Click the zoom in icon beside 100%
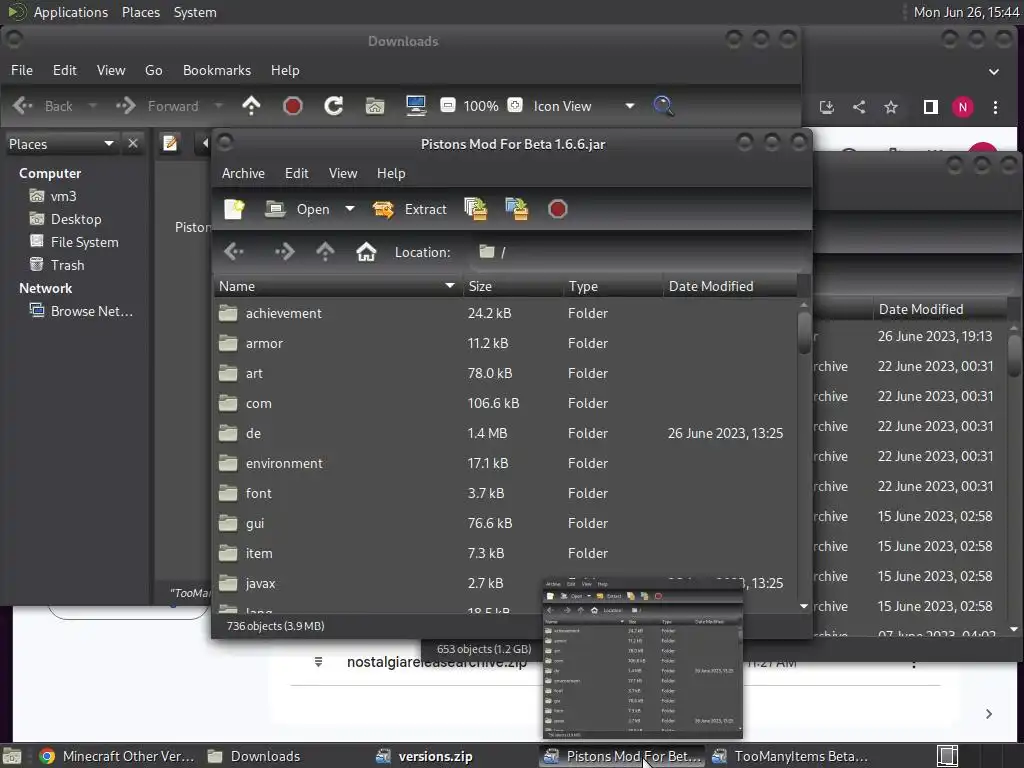Image resolution: width=1024 pixels, height=768 pixels. point(515,105)
